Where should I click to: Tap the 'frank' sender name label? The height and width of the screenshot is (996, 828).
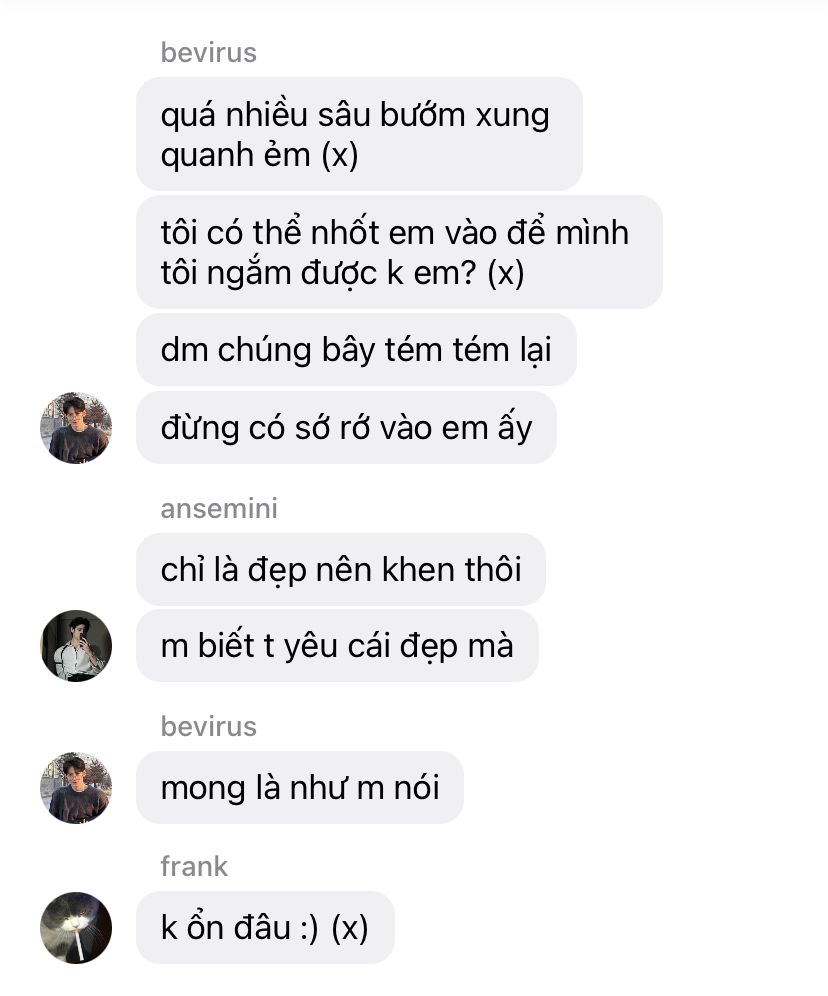point(194,866)
